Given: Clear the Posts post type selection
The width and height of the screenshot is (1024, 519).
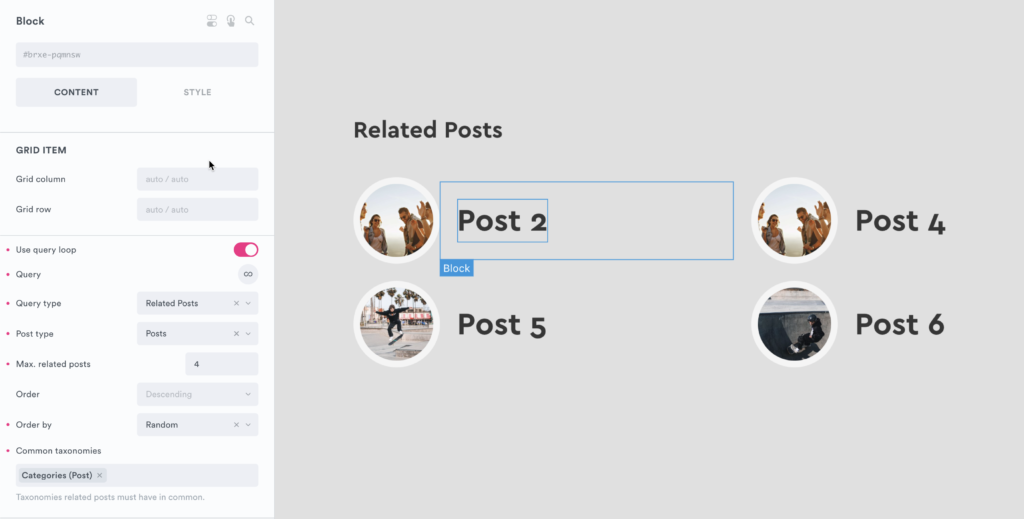Looking at the screenshot, I should click(x=237, y=333).
